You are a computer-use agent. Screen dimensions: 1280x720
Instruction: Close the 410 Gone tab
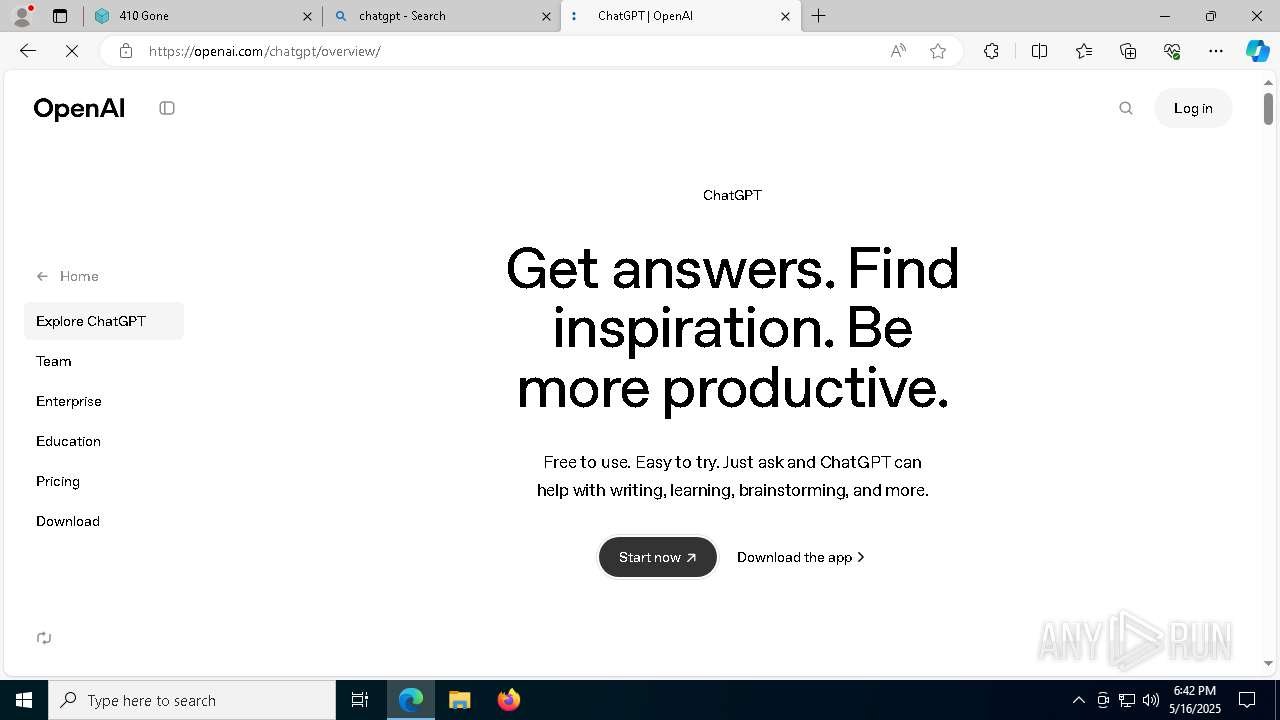(x=307, y=16)
